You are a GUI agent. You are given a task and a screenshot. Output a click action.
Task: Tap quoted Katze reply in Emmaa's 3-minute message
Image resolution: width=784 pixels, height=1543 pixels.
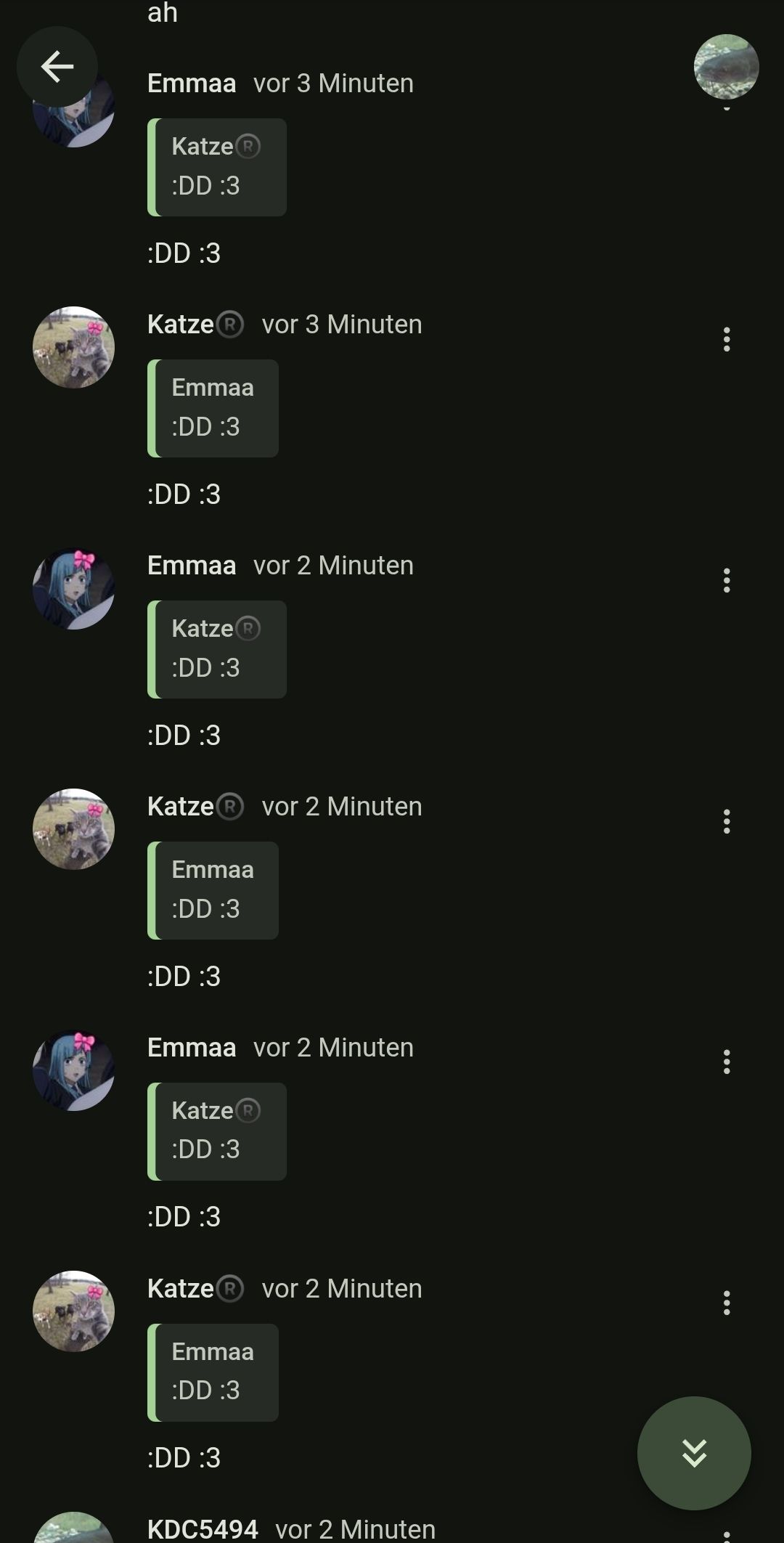tap(217, 167)
